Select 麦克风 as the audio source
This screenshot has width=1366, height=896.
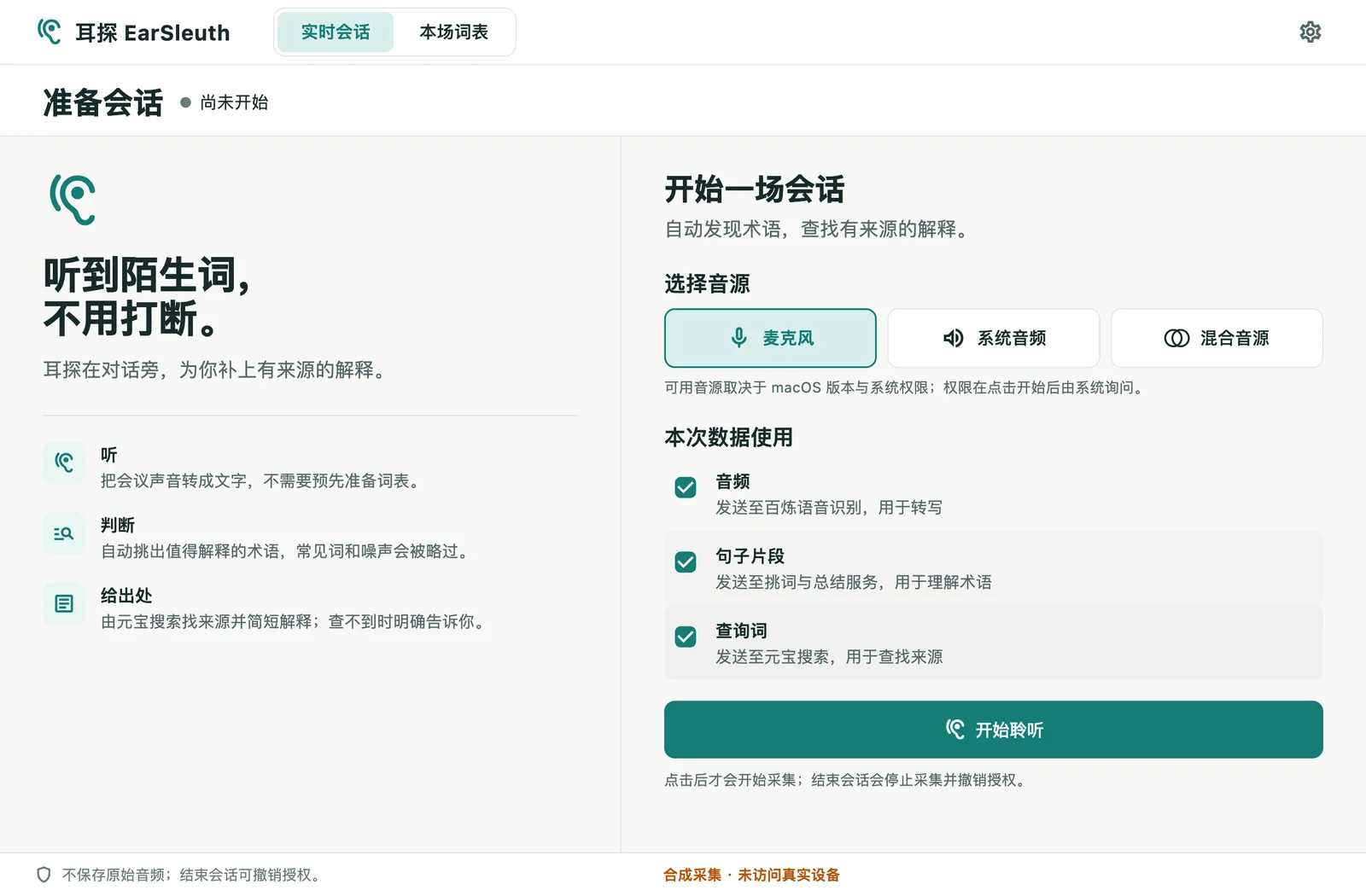tap(770, 338)
